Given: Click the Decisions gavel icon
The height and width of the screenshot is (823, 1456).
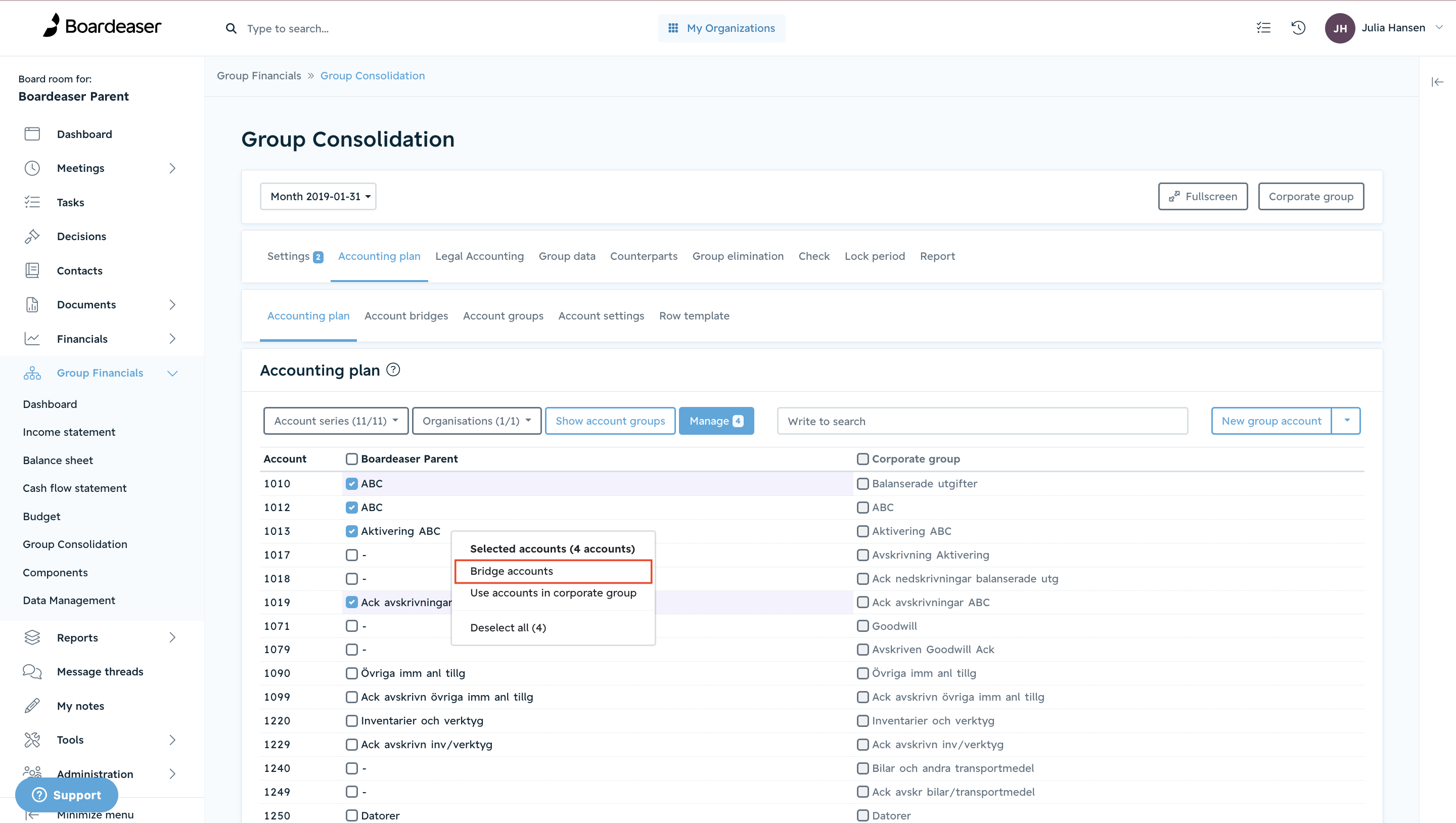Looking at the screenshot, I should [32, 236].
